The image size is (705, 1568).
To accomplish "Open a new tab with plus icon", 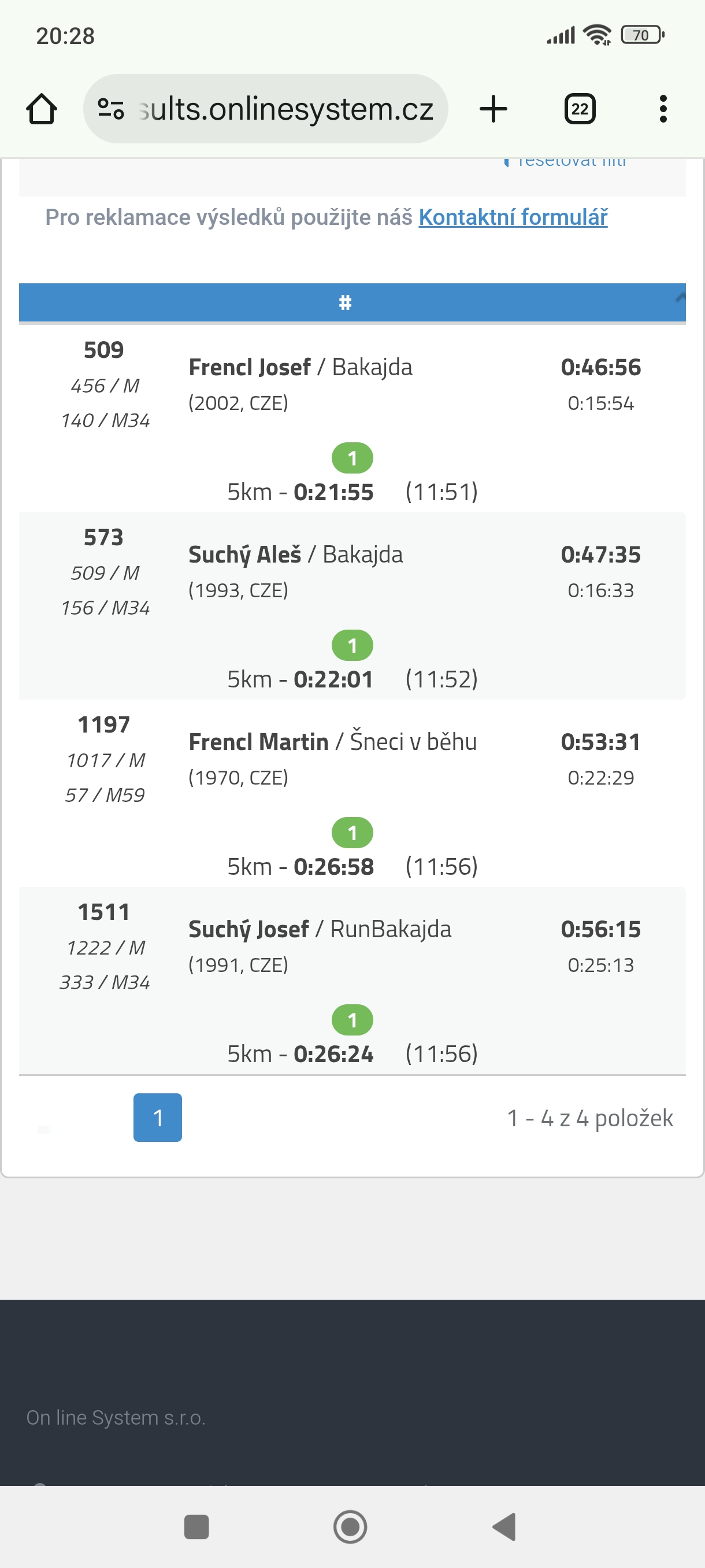I will pos(493,110).
